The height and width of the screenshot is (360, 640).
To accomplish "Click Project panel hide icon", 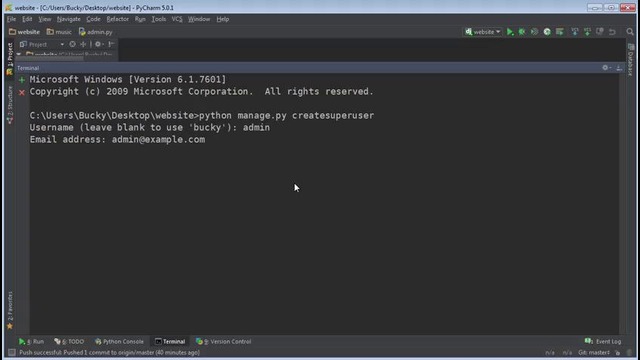I will pos(111,44).
